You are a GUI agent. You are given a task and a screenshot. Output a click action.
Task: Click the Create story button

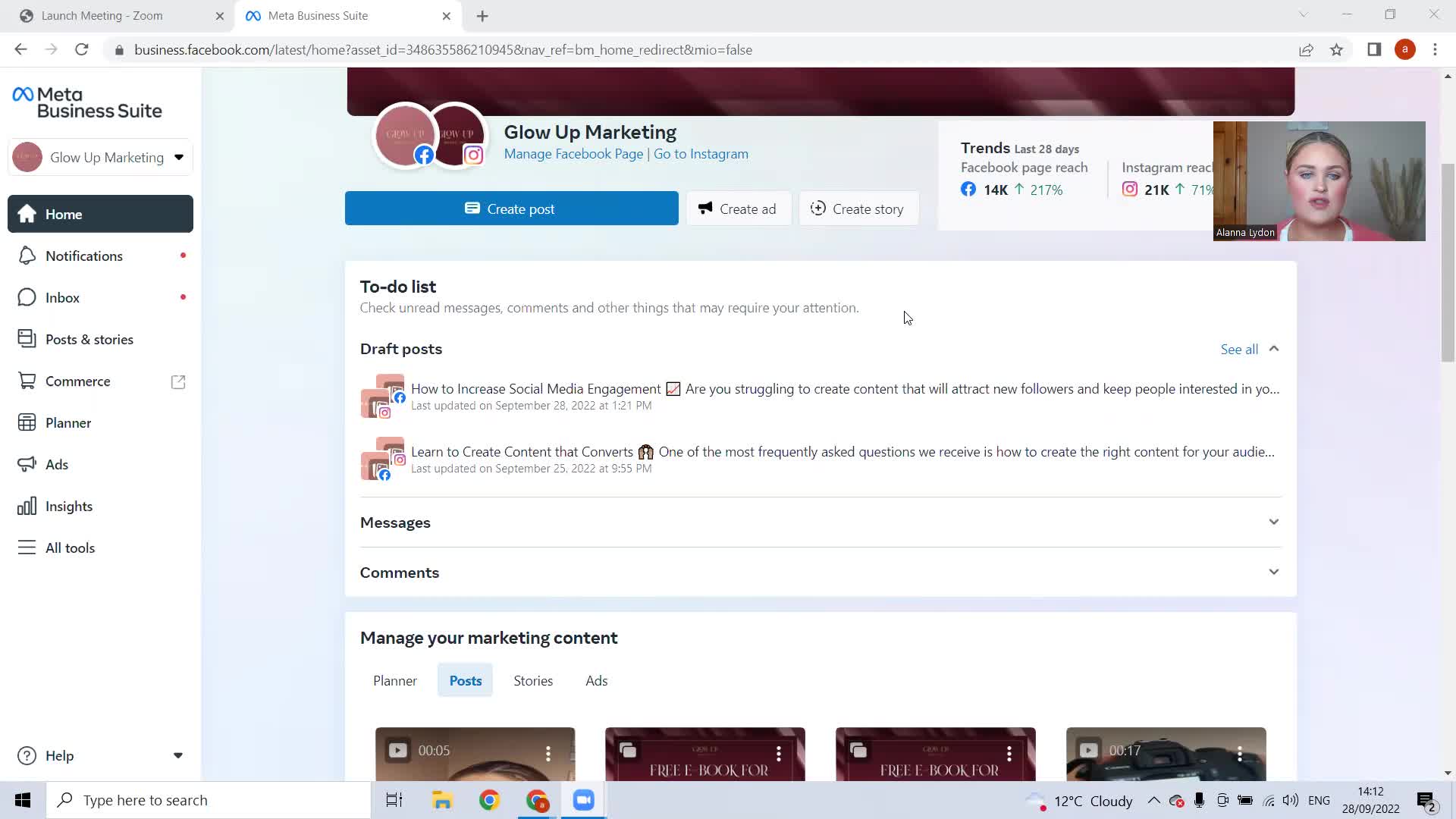[x=858, y=209]
